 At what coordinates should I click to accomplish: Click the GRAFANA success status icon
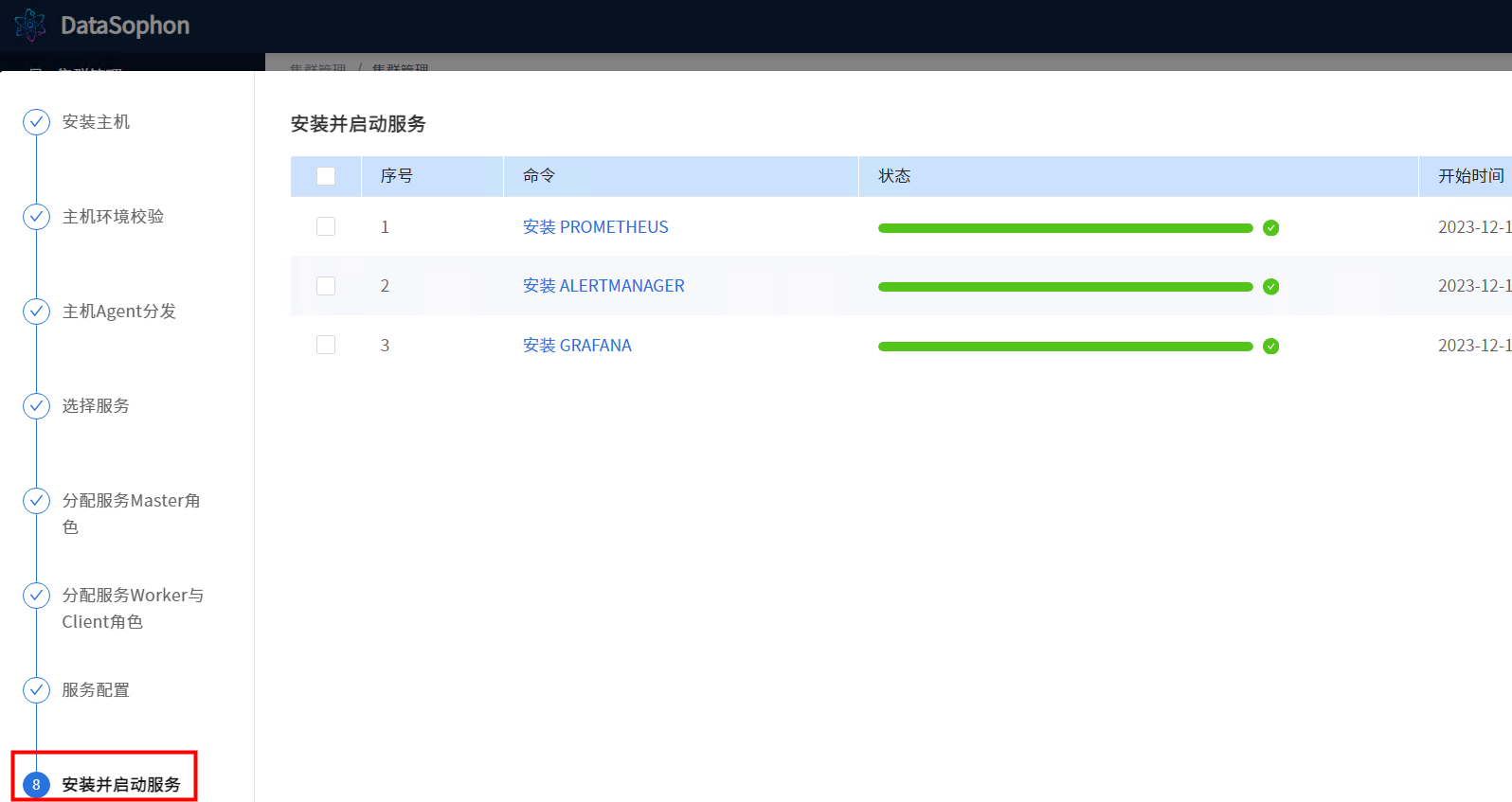1271,347
